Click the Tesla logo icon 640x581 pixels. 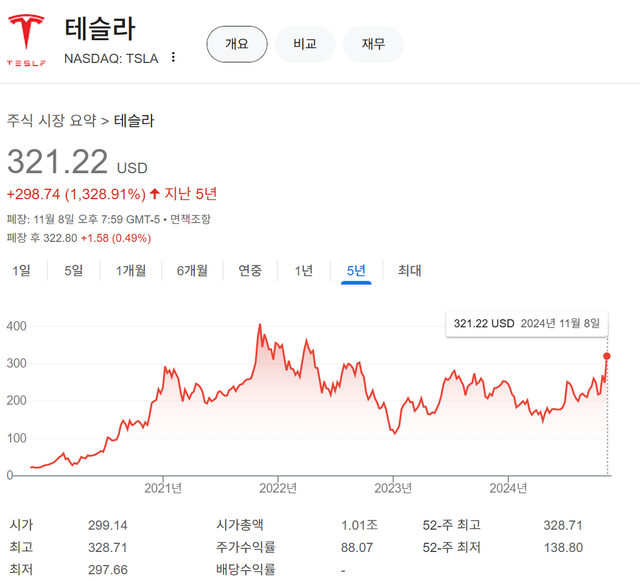[x=27, y=42]
